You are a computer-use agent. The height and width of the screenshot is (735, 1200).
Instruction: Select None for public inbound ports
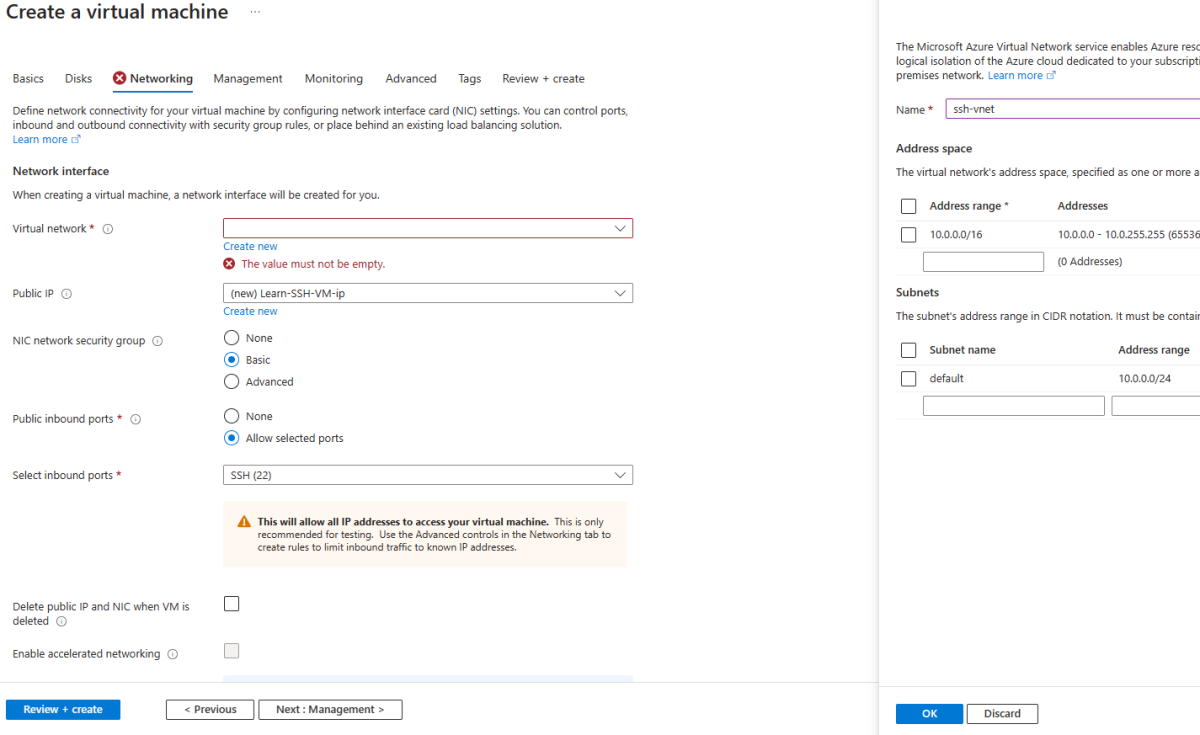(x=232, y=416)
